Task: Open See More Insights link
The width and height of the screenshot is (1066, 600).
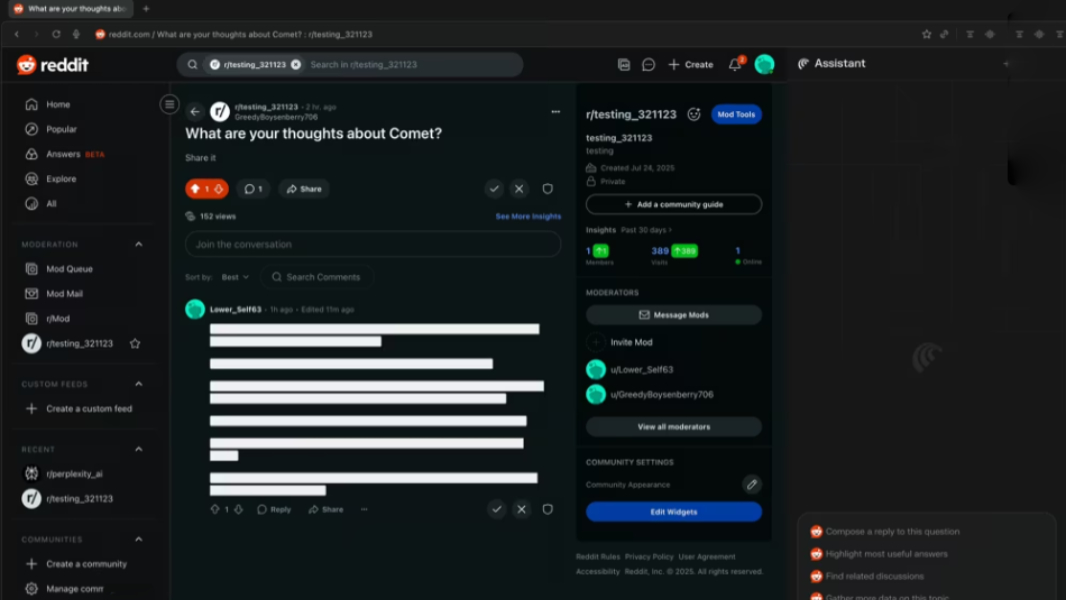Action: [528, 216]
